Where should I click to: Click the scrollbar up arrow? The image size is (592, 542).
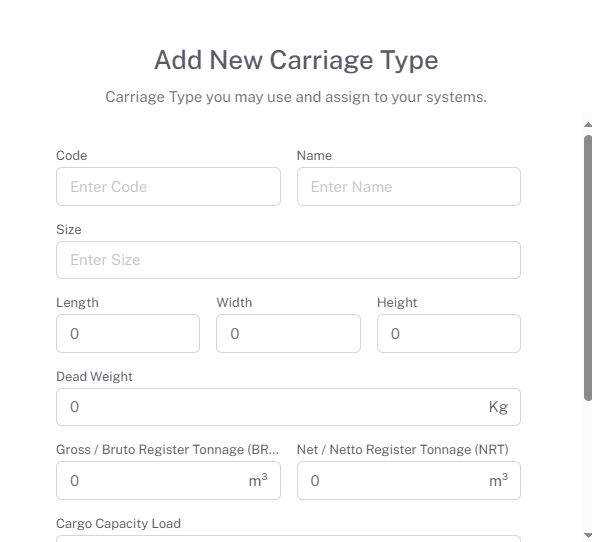[x=587, y=125]
